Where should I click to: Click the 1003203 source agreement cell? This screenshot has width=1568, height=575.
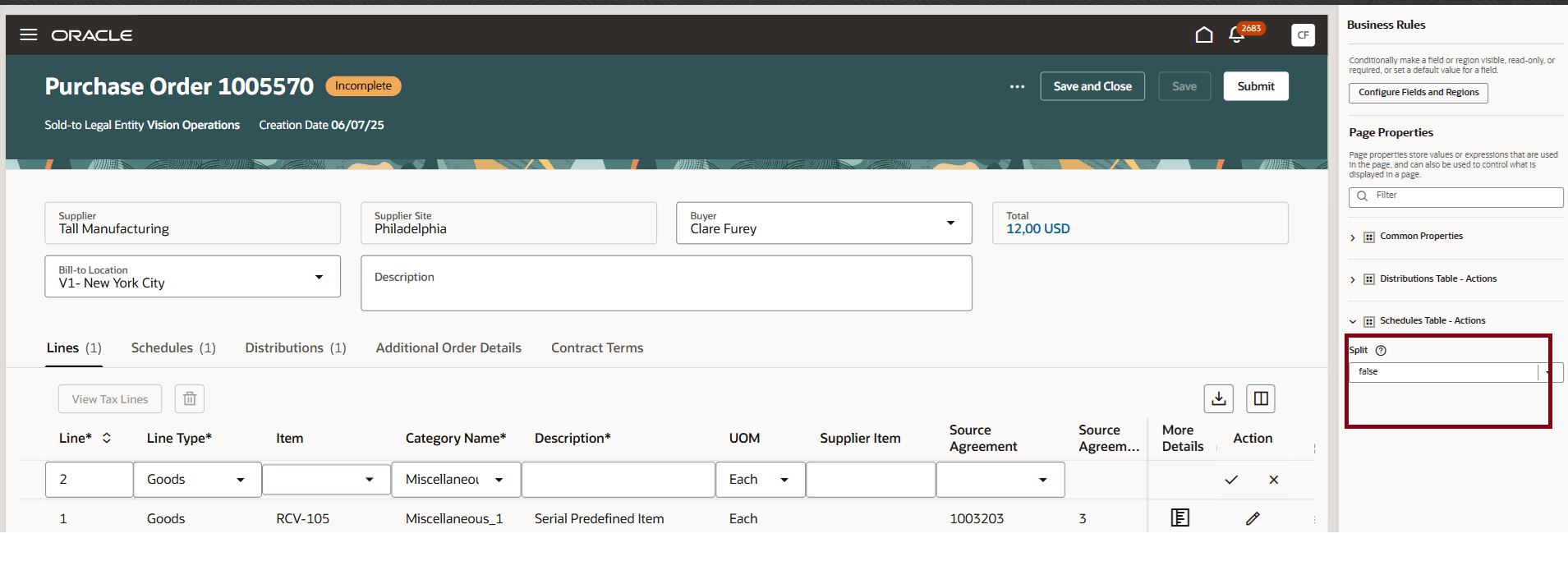click(977, 519)
